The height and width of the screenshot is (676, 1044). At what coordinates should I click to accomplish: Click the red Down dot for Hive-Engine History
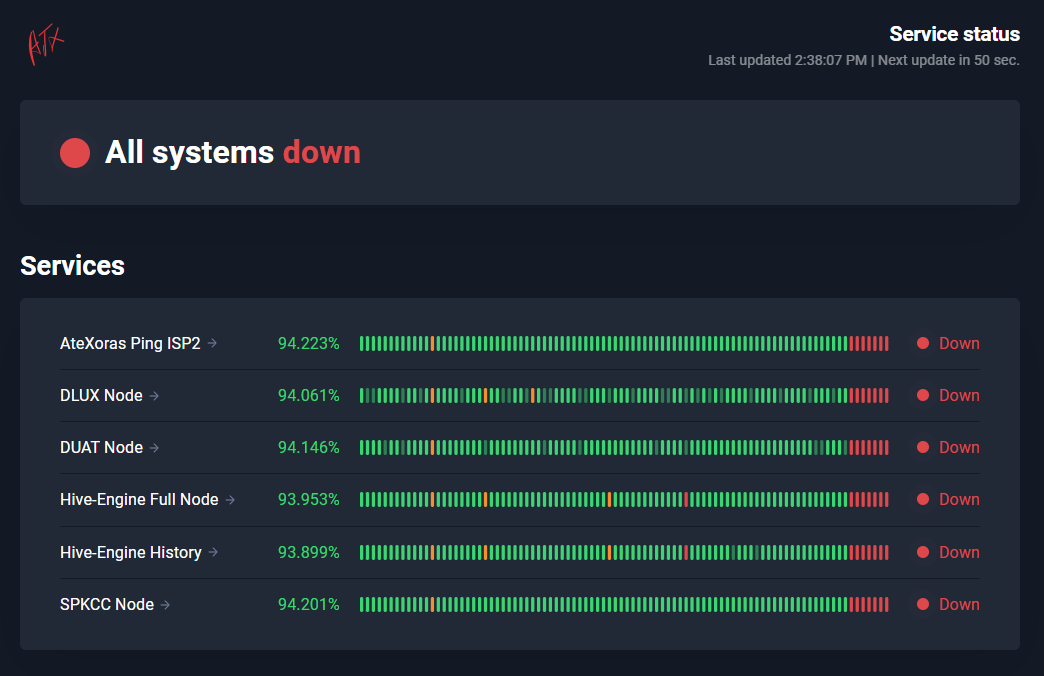[x=923, y=552]
